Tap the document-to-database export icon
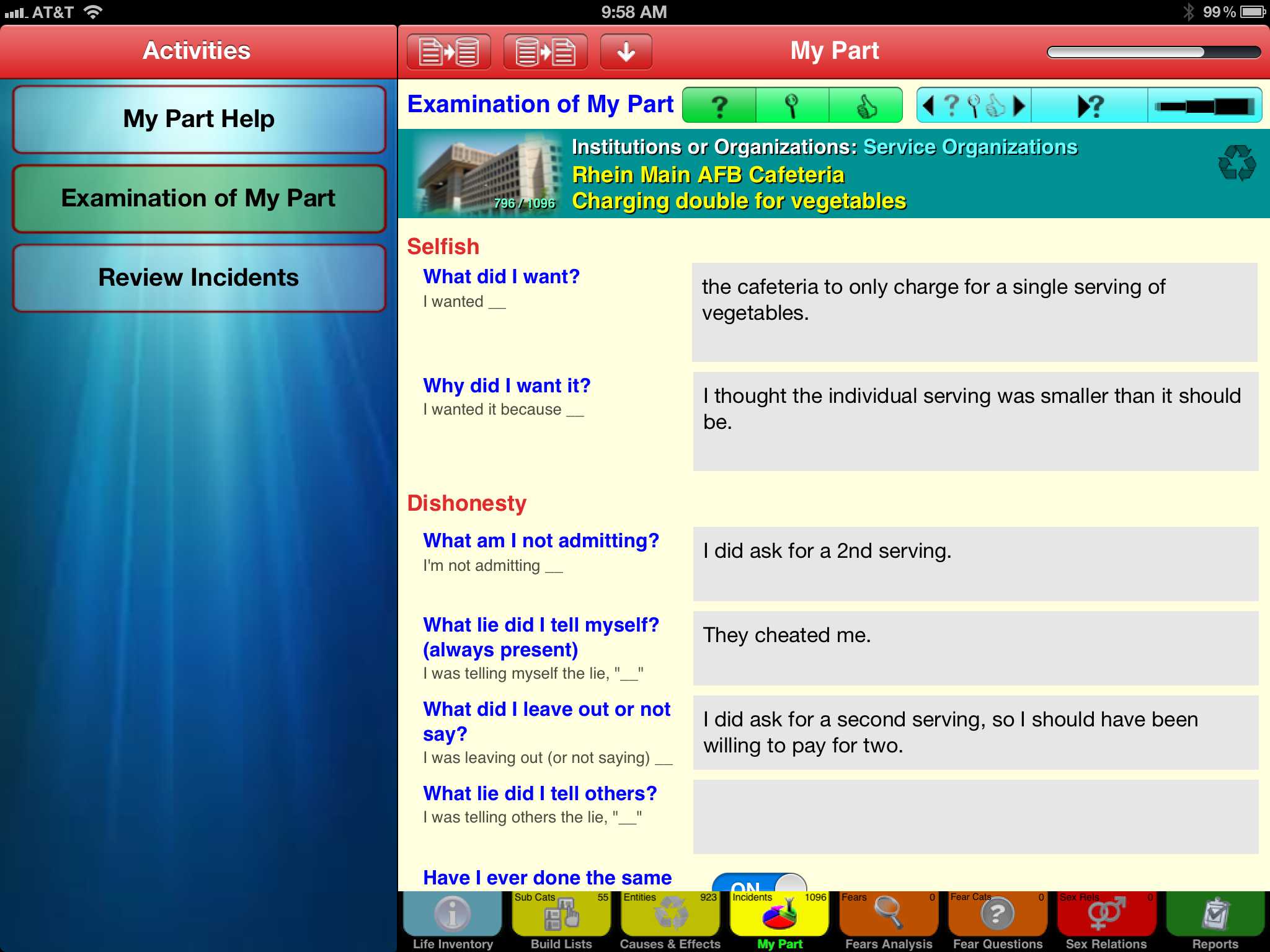 (448, 51)
